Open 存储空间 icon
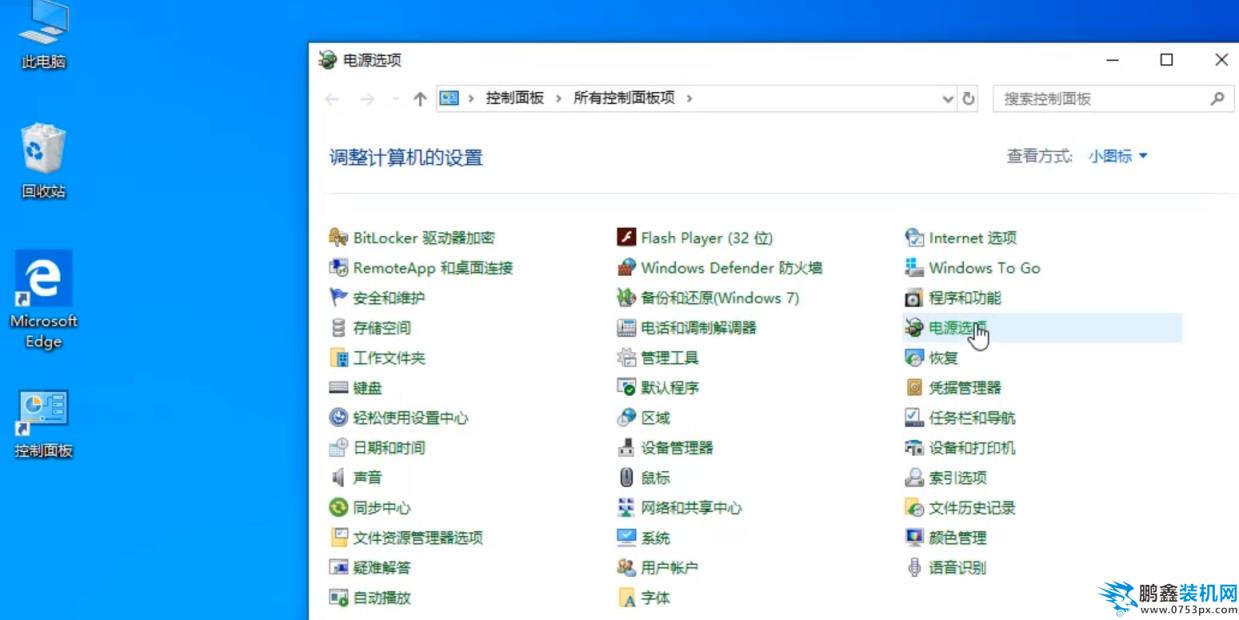This screenshot has width=1239, height=620. click(338, 328)
